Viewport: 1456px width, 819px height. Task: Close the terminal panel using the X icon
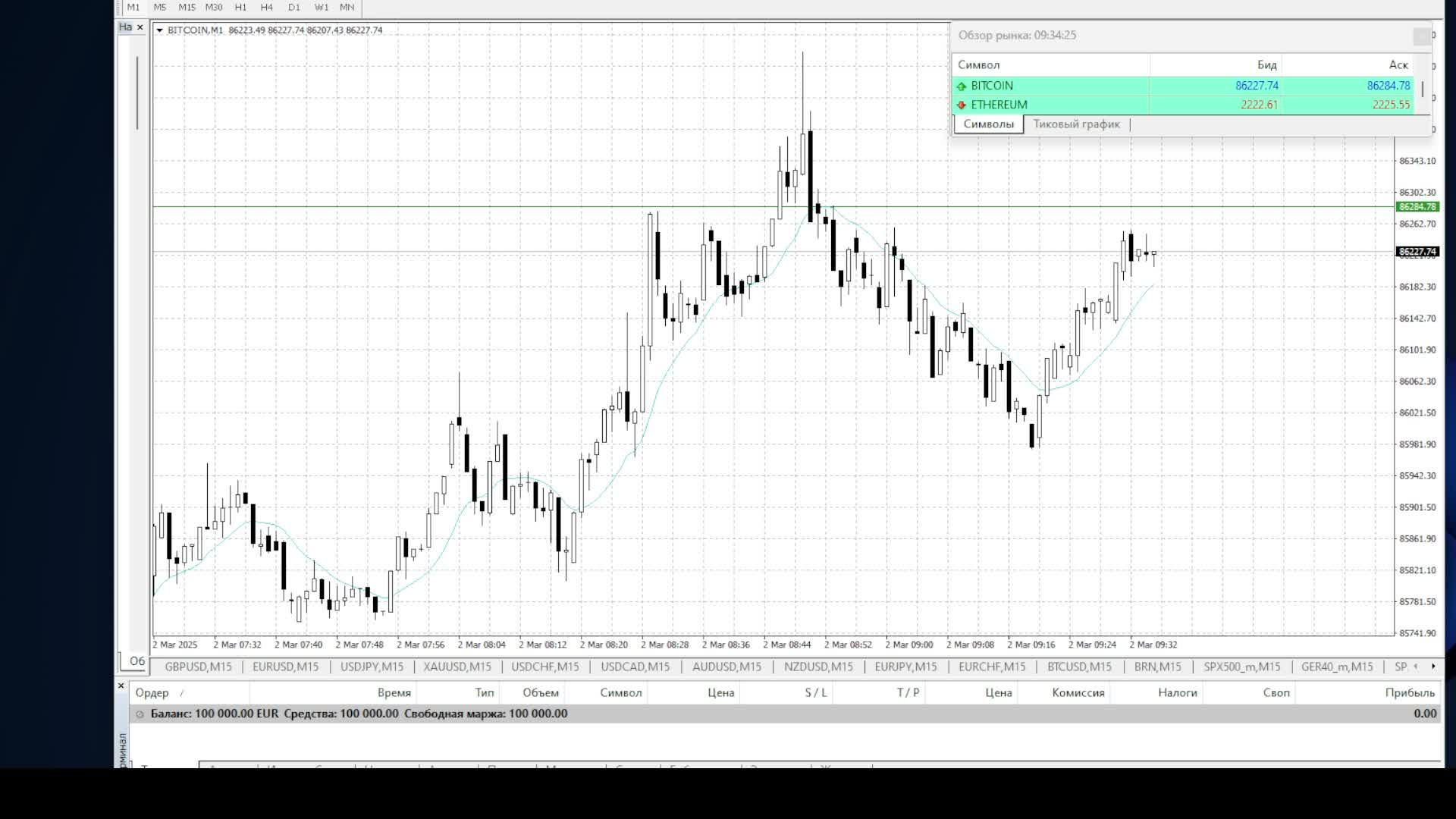pyautogui.click(x=121, y=686)
